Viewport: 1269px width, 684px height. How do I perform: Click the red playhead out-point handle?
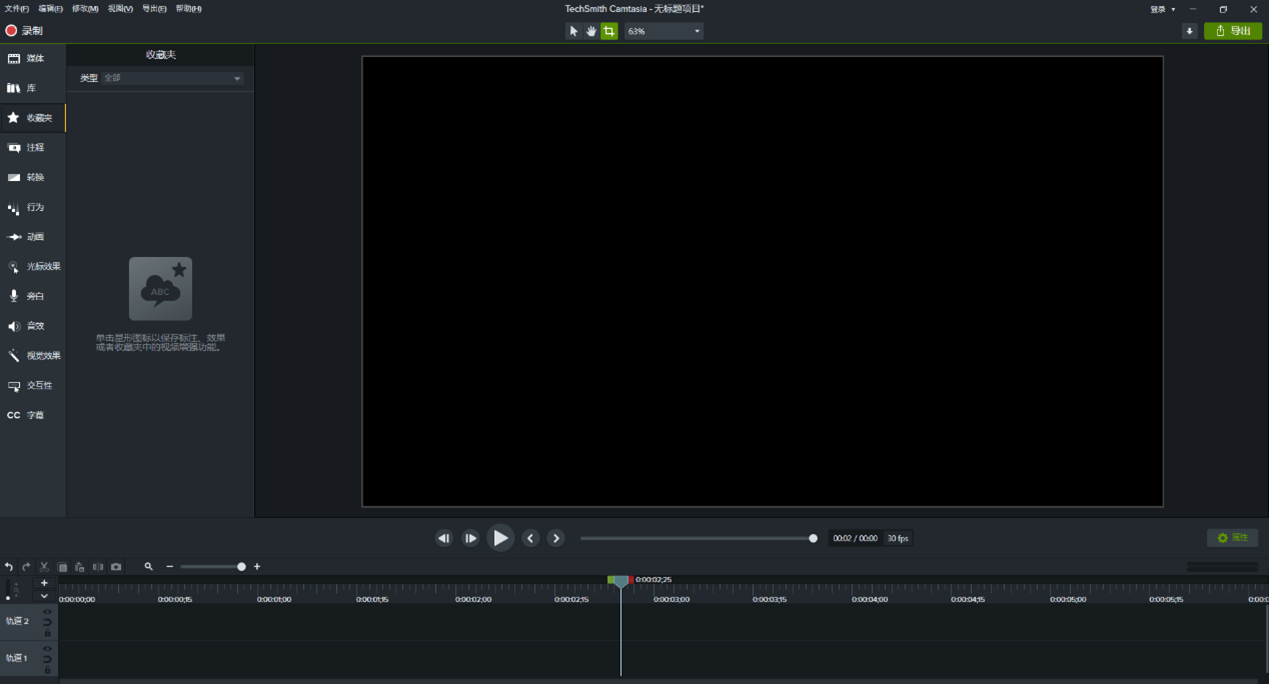tap(631, 579)
